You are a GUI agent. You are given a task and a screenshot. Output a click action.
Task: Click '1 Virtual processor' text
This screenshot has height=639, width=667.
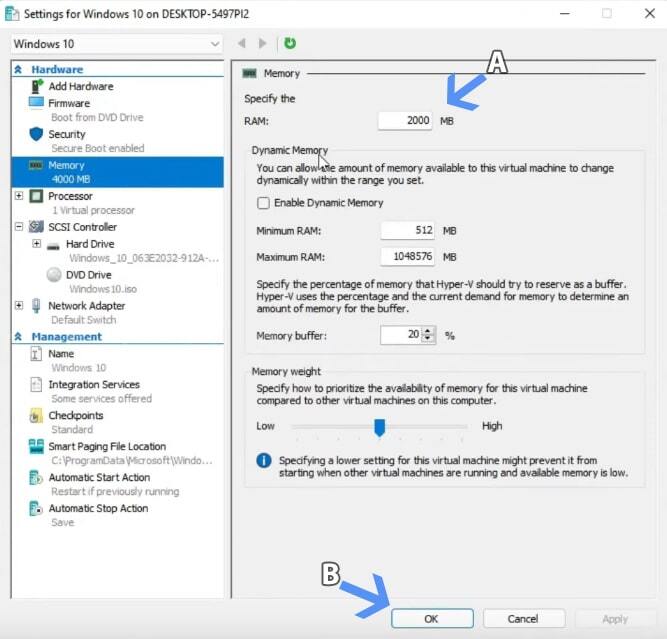coord(93,210)
